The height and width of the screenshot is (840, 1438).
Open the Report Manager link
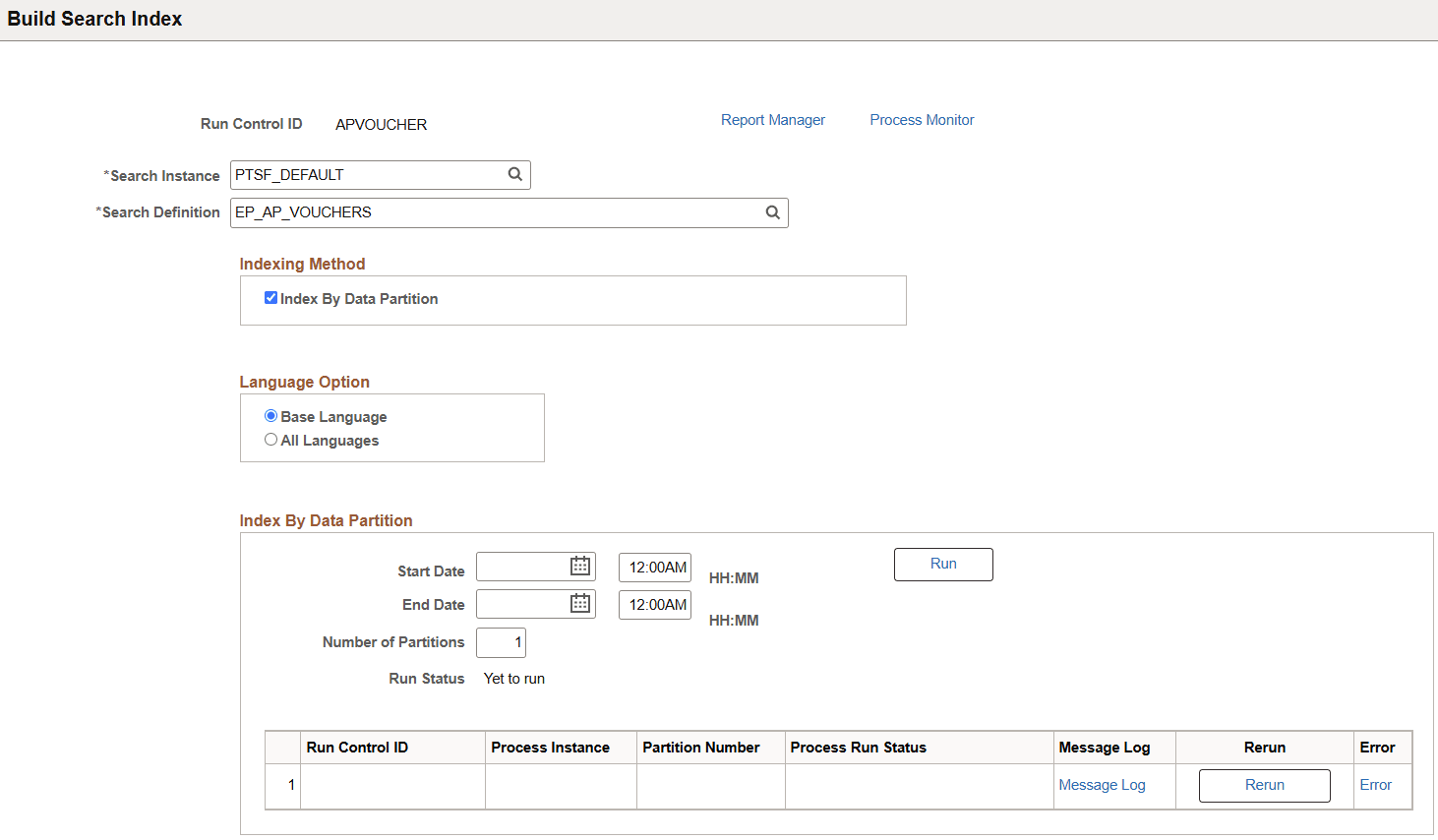[x=772, y=119]
